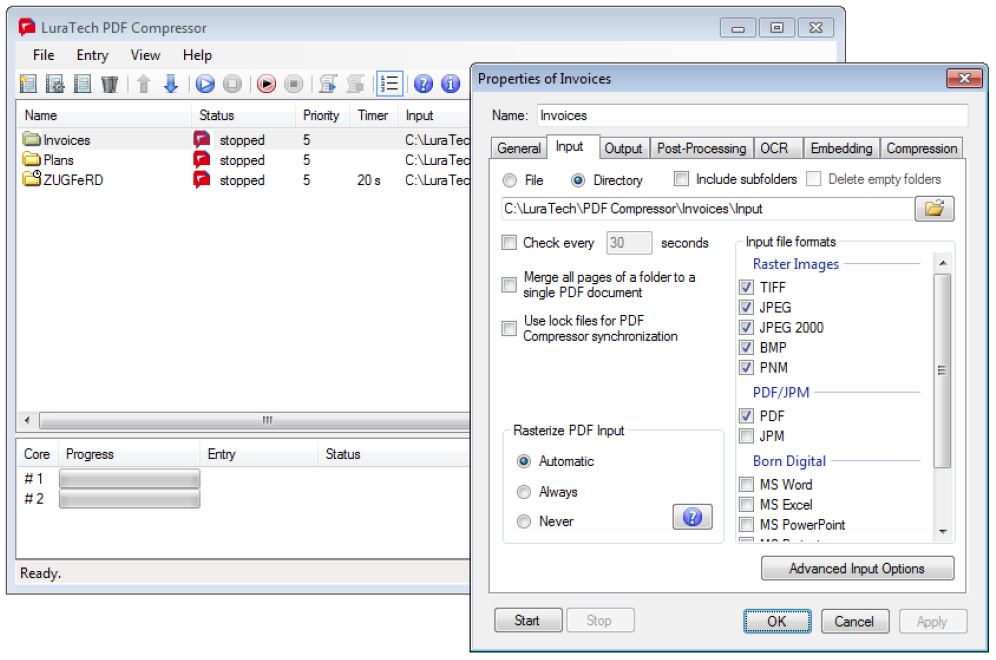Select the File radio button
This screenshot has width=996, height=660.
[509, 180]
